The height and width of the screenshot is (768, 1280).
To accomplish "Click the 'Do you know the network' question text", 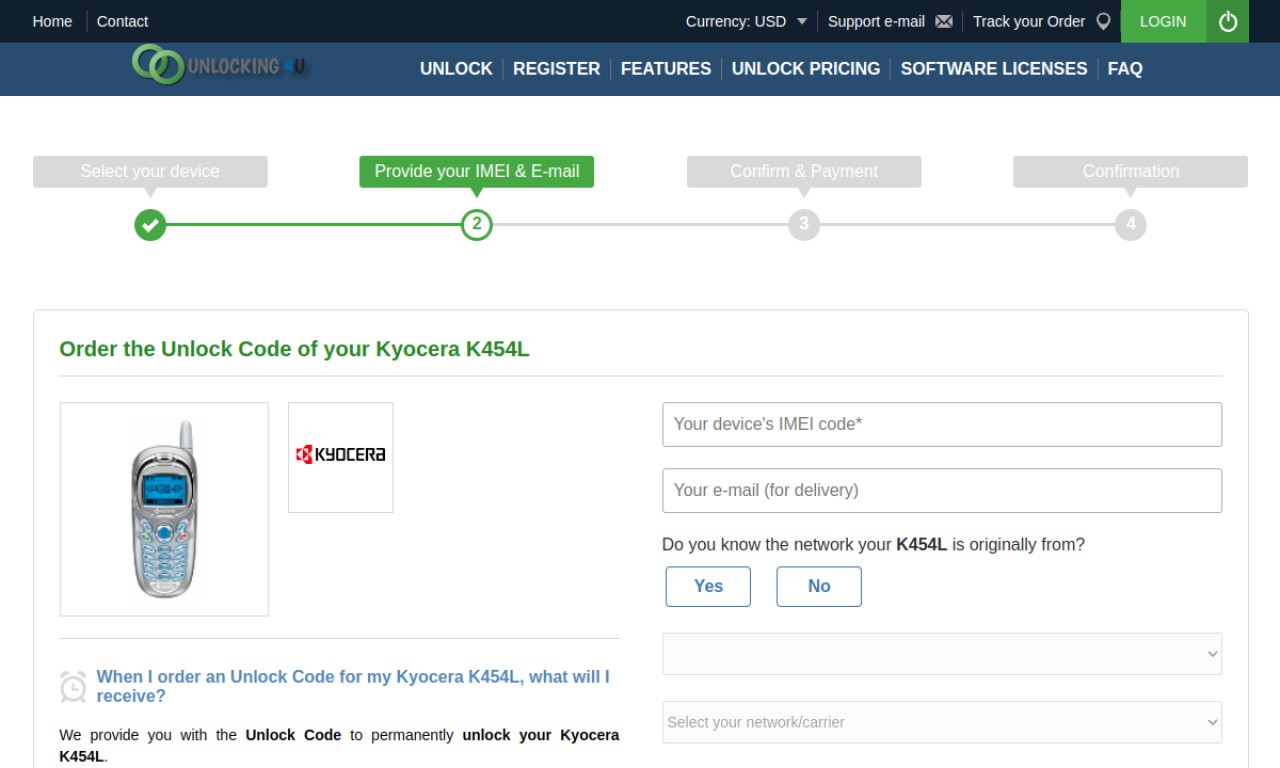I will tap(873, 545).
